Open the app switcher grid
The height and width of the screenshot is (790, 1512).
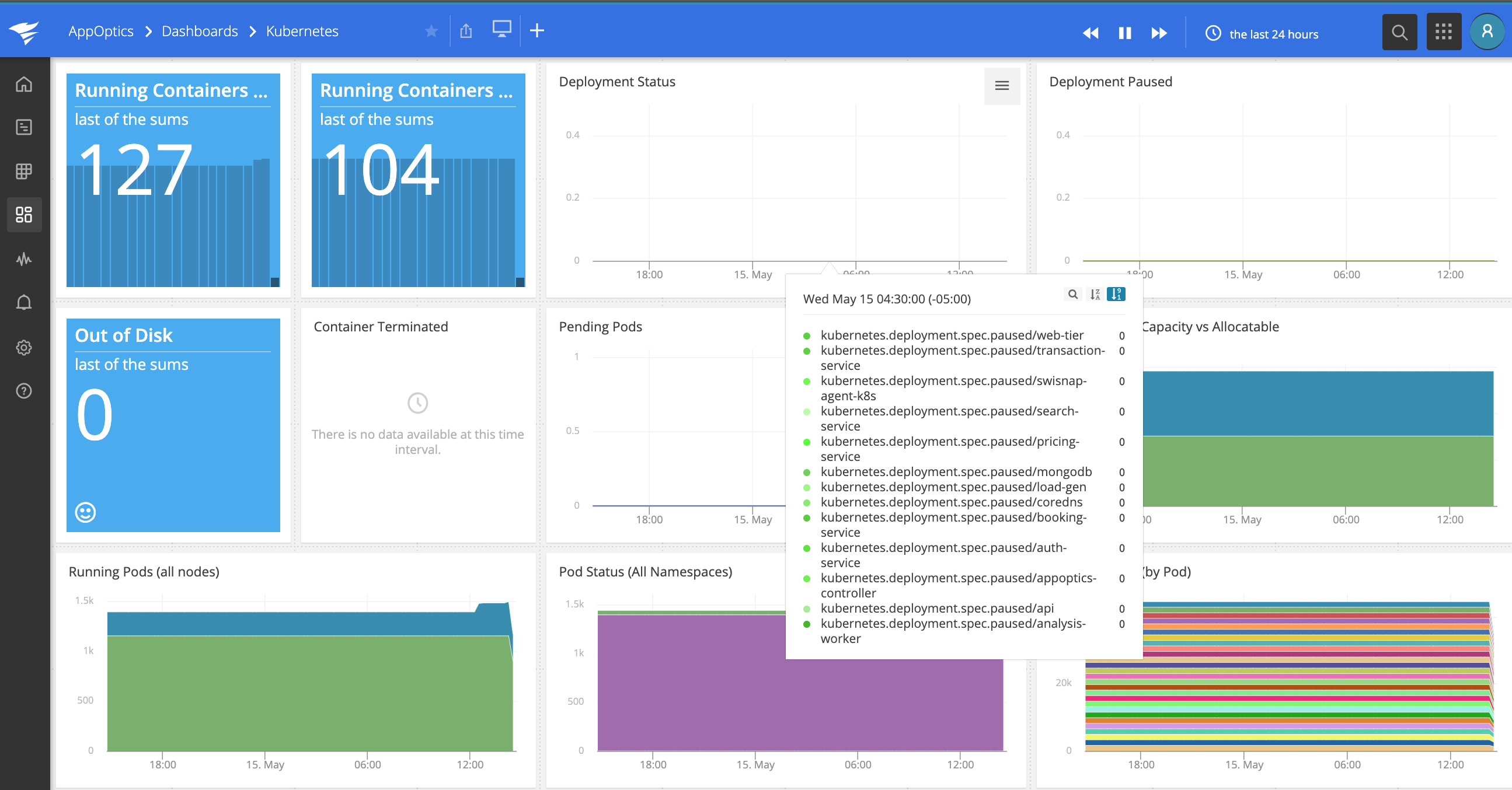pyautogui.click(x=1444, y=32)
